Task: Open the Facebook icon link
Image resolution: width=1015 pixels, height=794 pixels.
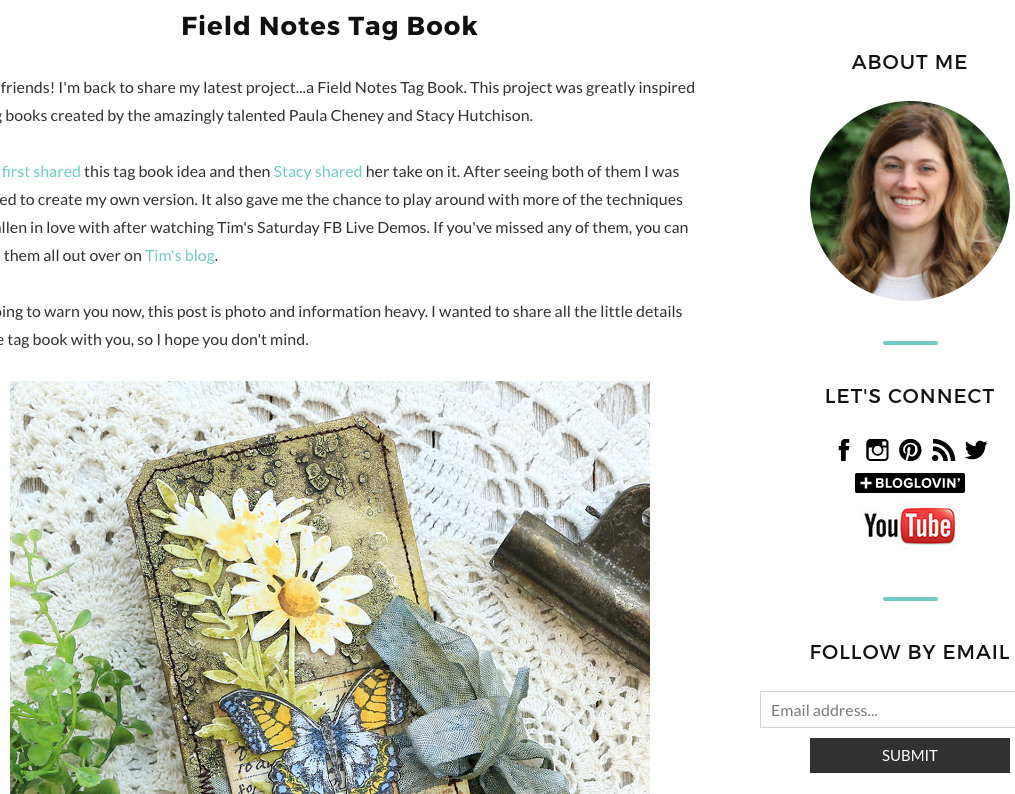Action: (x=843, y=450)
